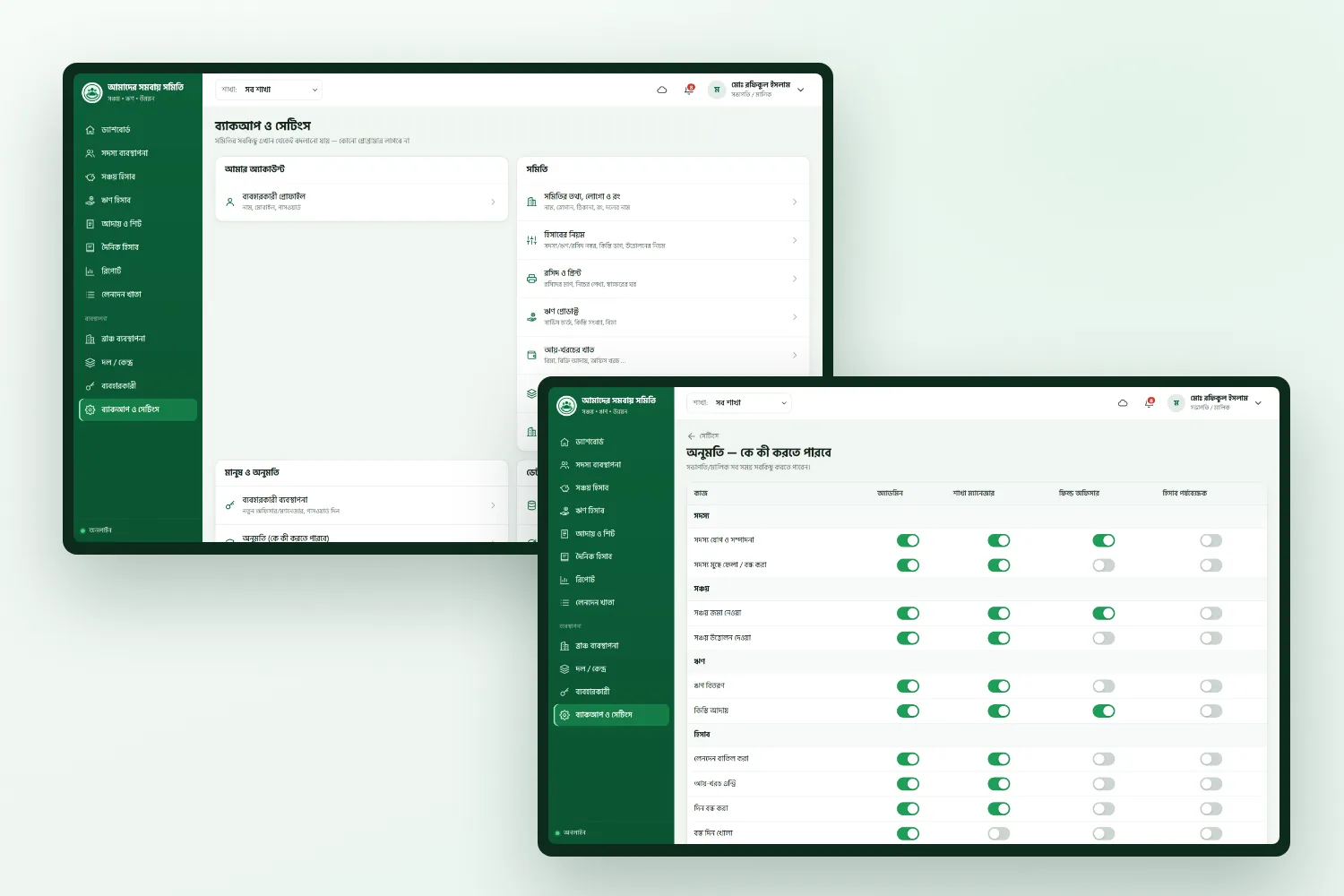
Task: Click back arrow beside 'সেটিংস' in Permissions window
Action: point(691,436)
